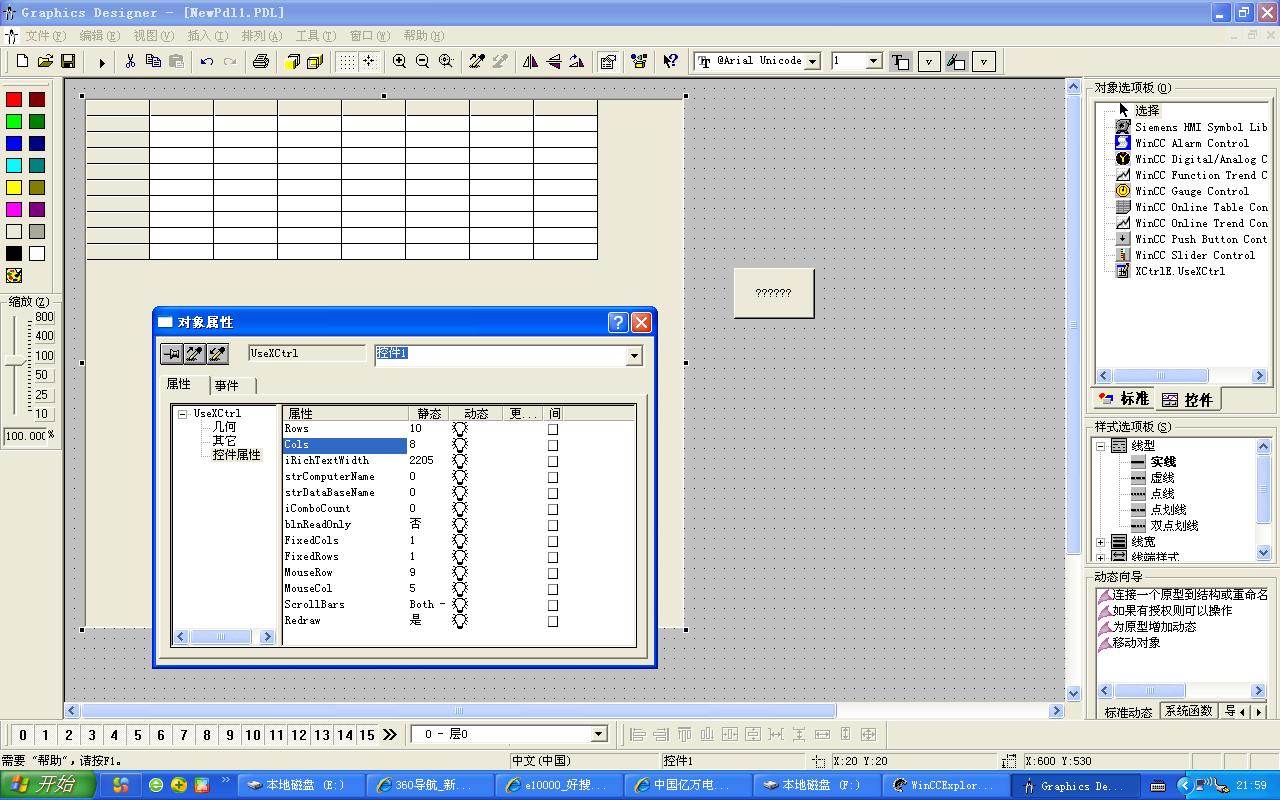Create a new picture with the New icon
This screenshot has width=1280, height=800.
pos(22,61)
